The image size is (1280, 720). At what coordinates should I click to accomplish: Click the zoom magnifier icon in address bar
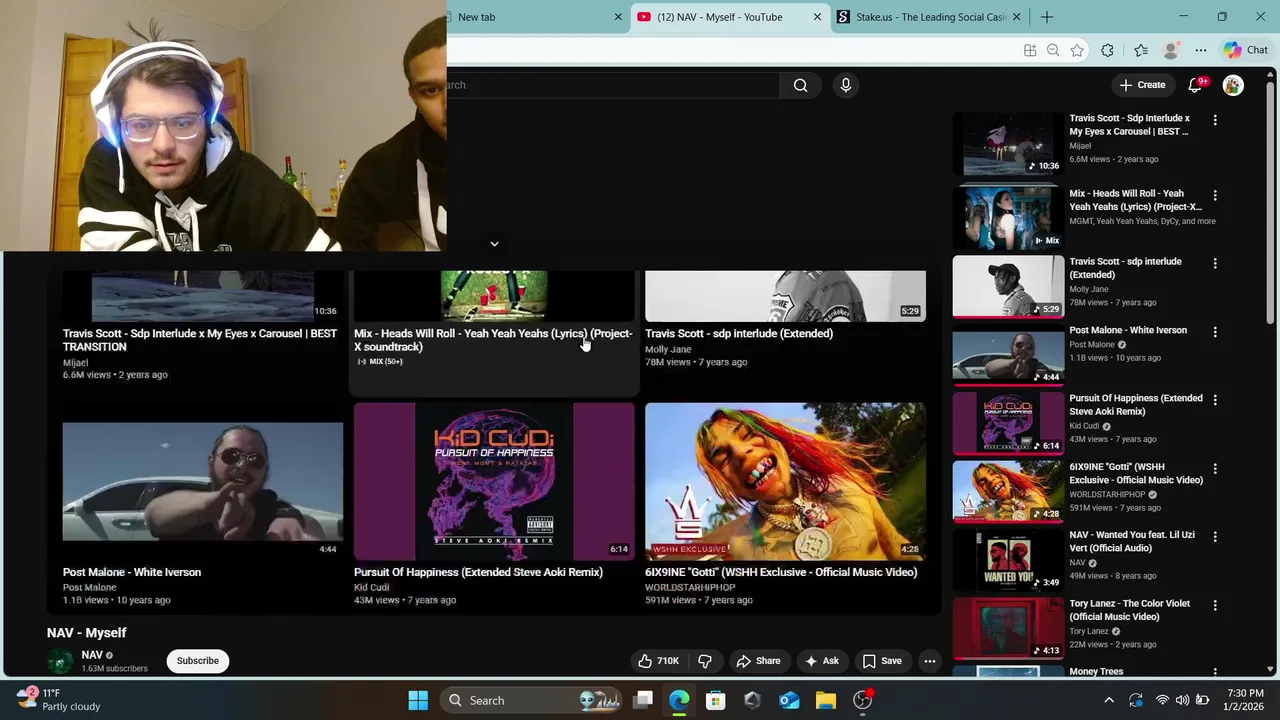[1053, 50]
